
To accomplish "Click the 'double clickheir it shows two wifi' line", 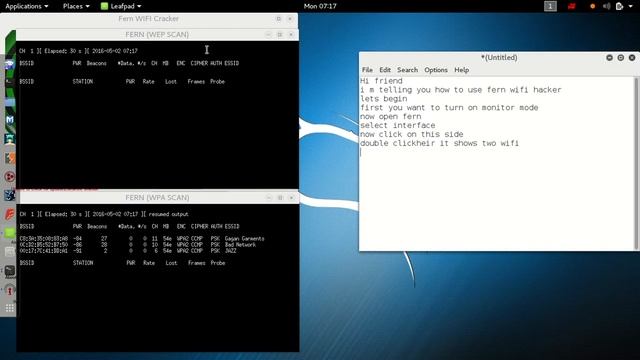I will click(x=439, y=143).
